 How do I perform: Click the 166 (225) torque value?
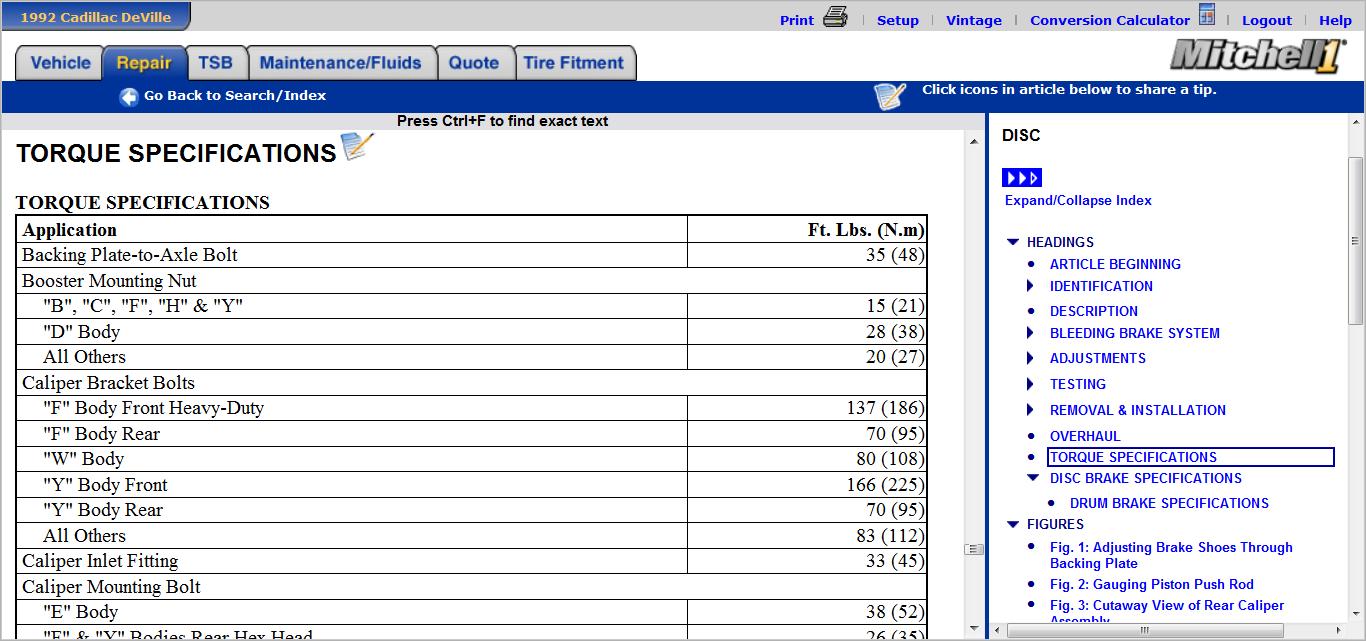pos(884,485)
